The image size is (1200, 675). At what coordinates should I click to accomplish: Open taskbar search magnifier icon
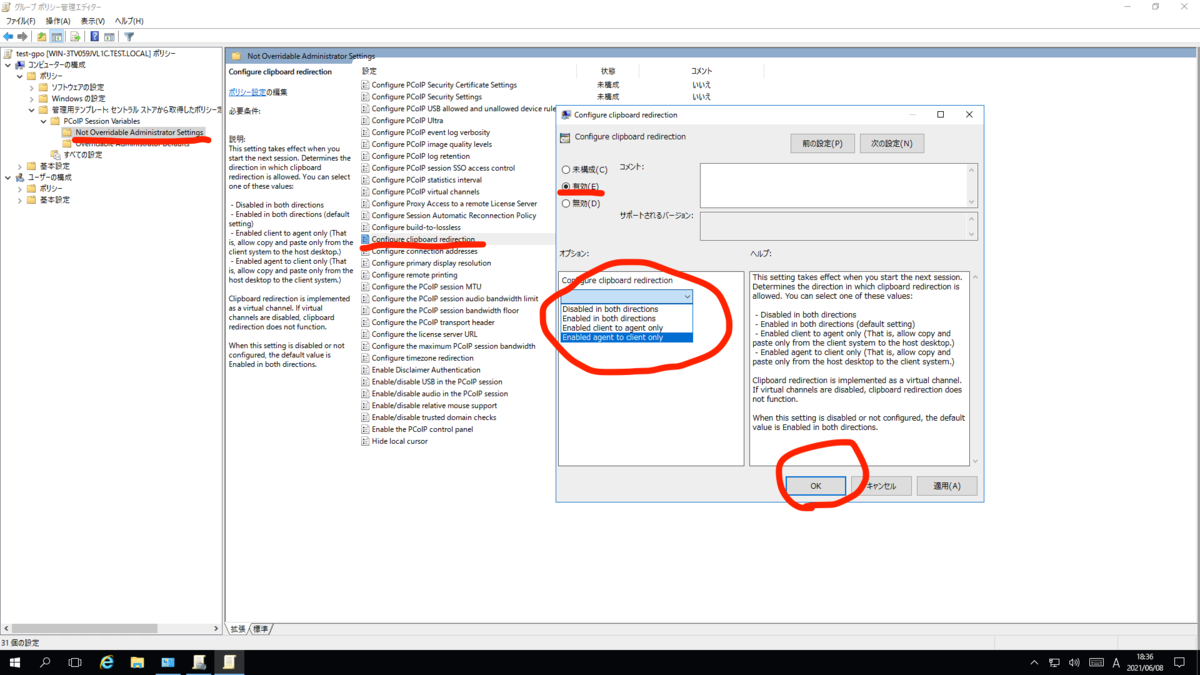(45, 663)
